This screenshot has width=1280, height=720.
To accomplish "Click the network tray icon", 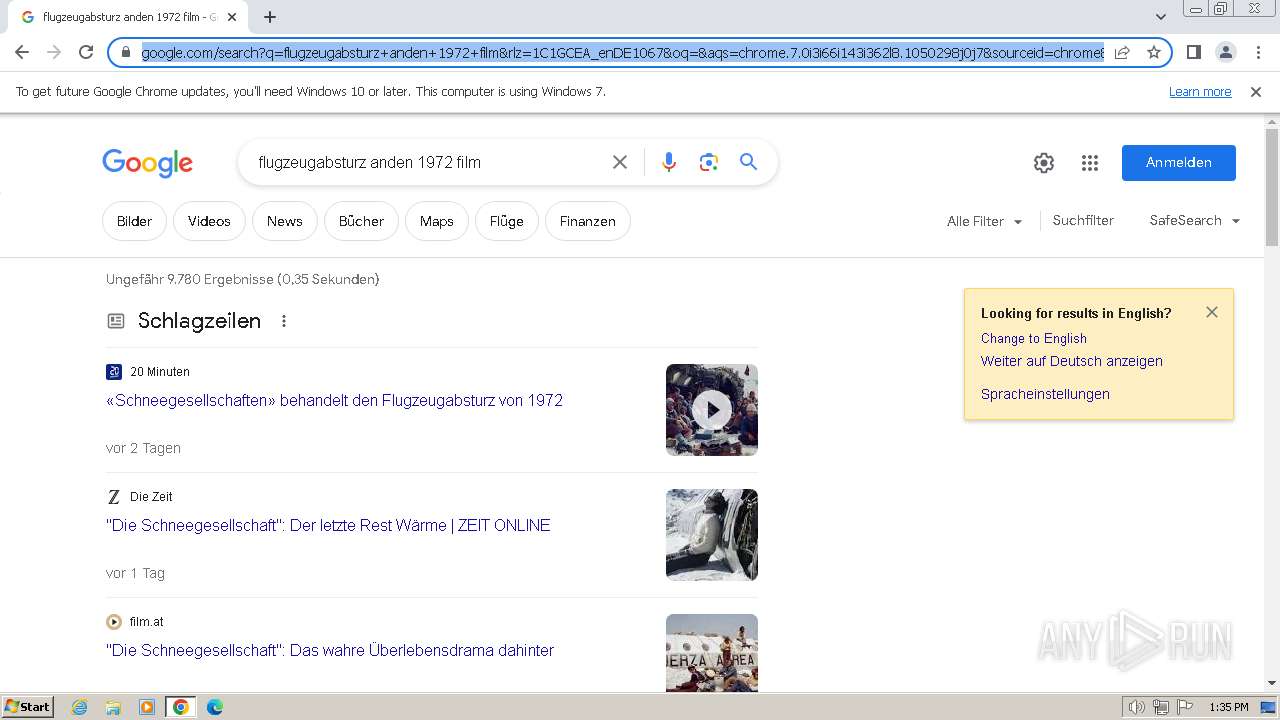I will [x=1161, y=707].
